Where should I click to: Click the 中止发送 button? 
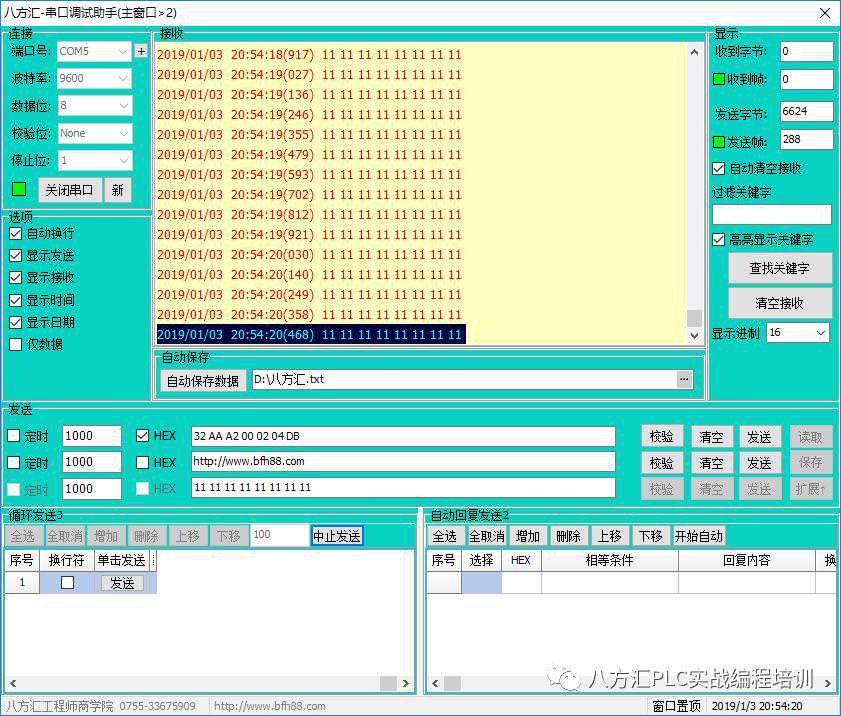click(x=337, y=536)
